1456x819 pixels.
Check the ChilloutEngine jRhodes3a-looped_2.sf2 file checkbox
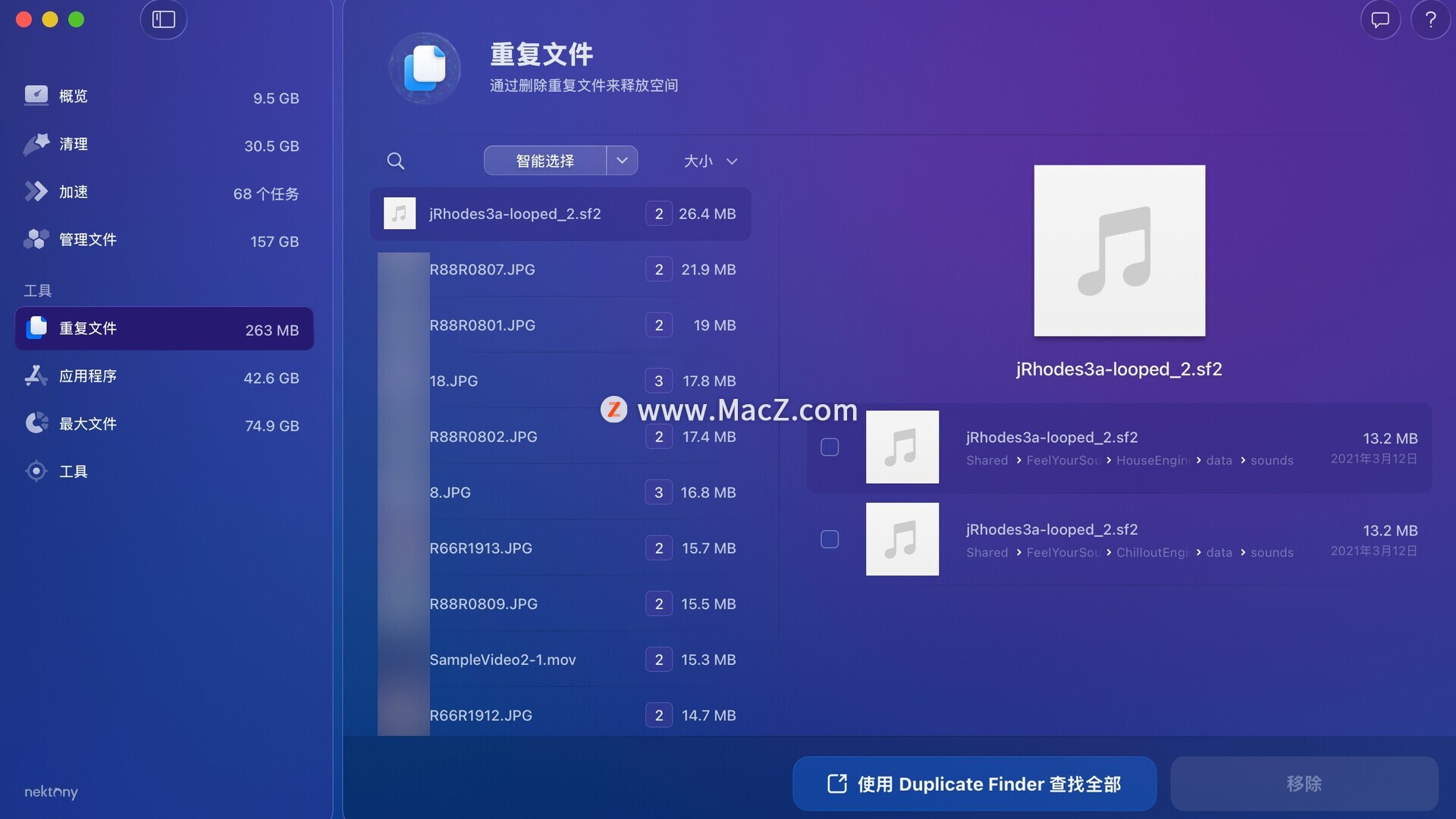point(830,539)
